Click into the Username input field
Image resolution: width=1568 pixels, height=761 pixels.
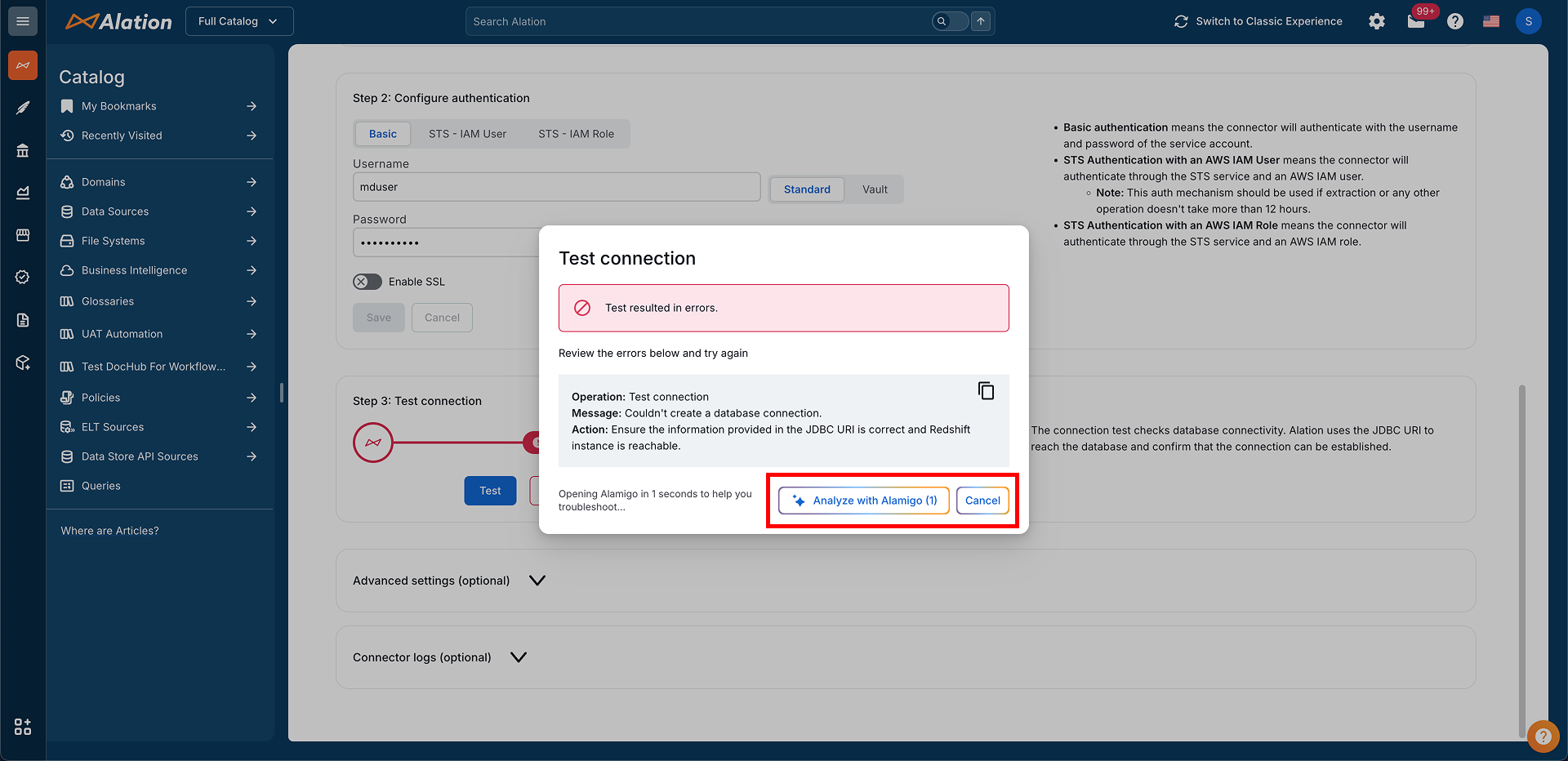click(x=556, y=187)
